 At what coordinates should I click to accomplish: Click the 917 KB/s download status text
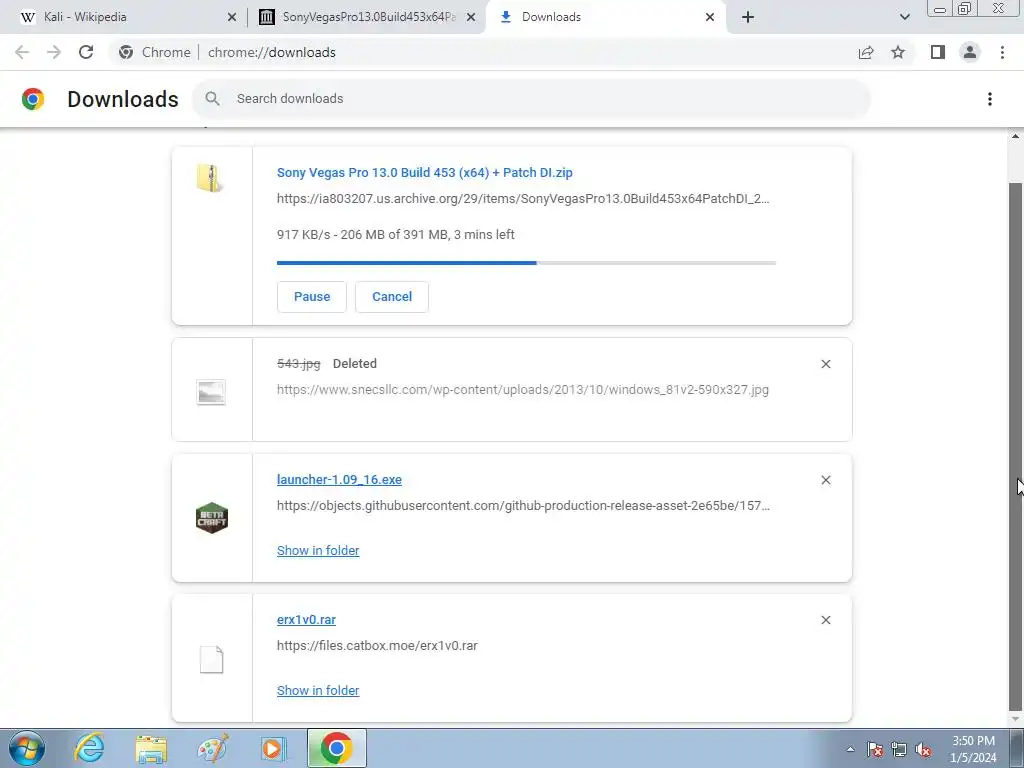[396, 234]
